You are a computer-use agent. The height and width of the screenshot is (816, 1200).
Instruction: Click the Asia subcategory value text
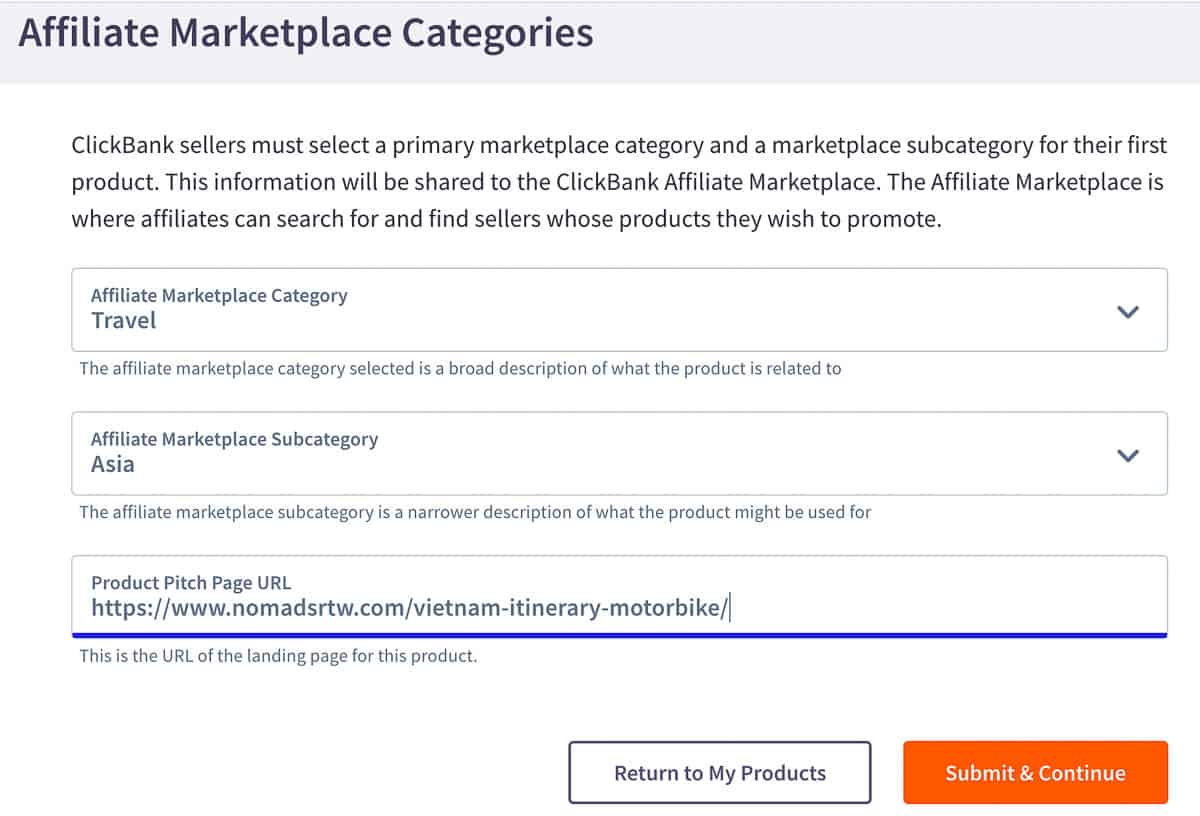point(113,464)
